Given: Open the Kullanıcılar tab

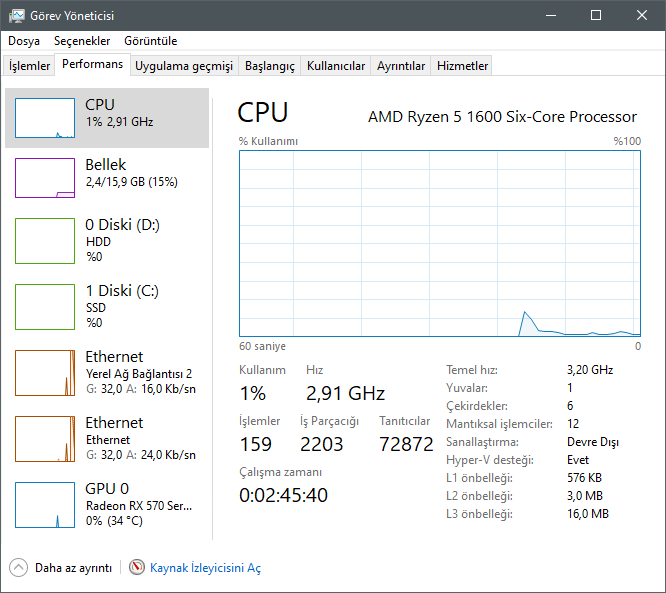Looking at the screenshot, I should tap(336, 66).
